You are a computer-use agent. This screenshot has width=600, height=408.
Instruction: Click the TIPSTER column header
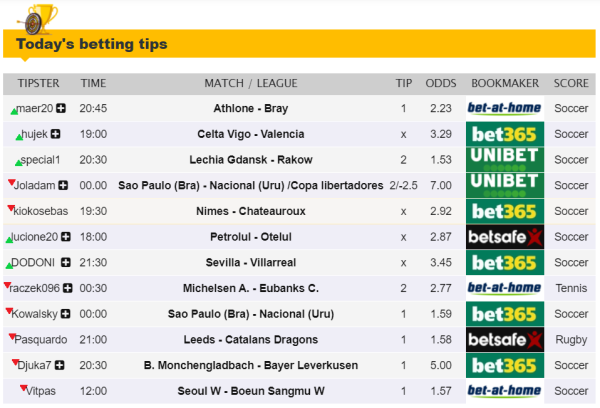point(37,83)
